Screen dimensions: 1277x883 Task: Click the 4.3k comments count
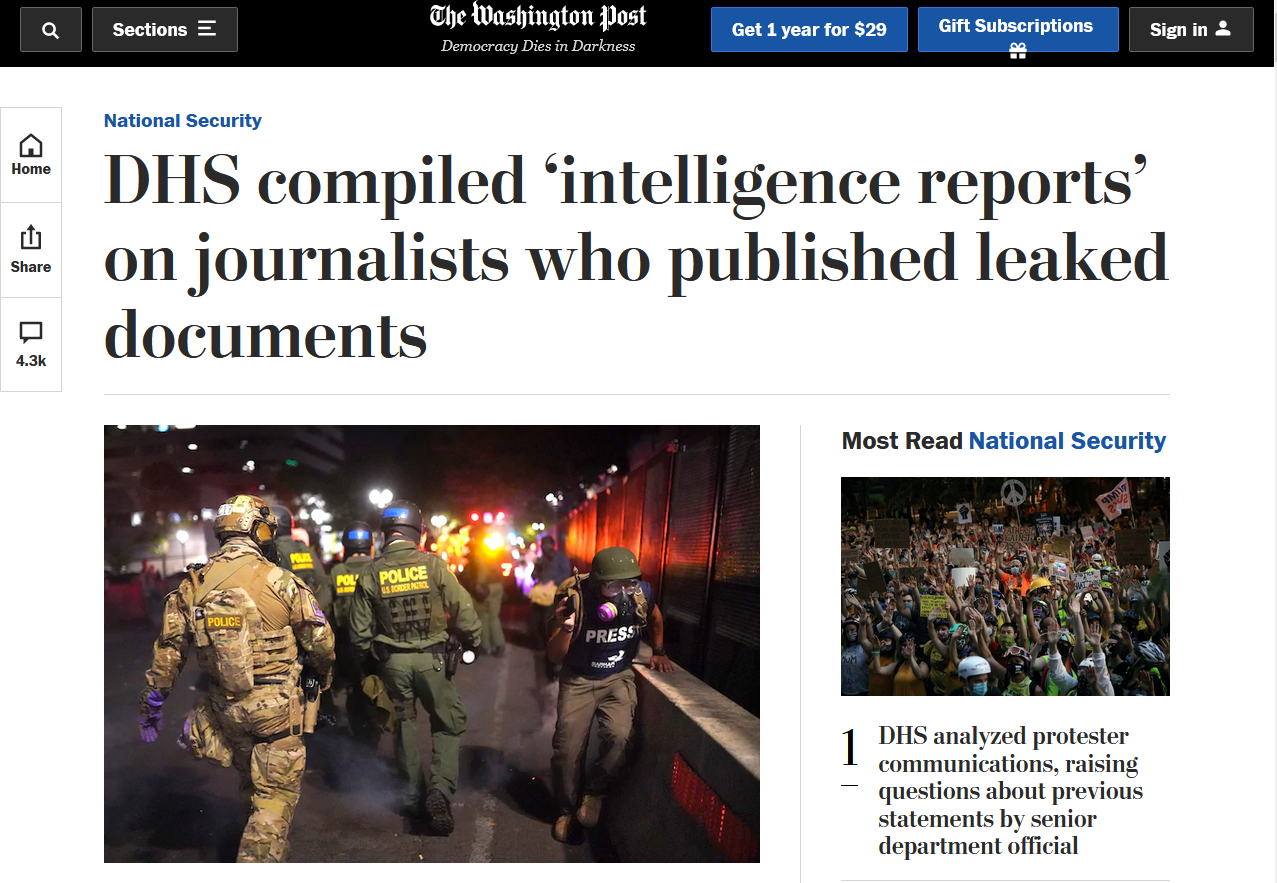coord(31,361)
